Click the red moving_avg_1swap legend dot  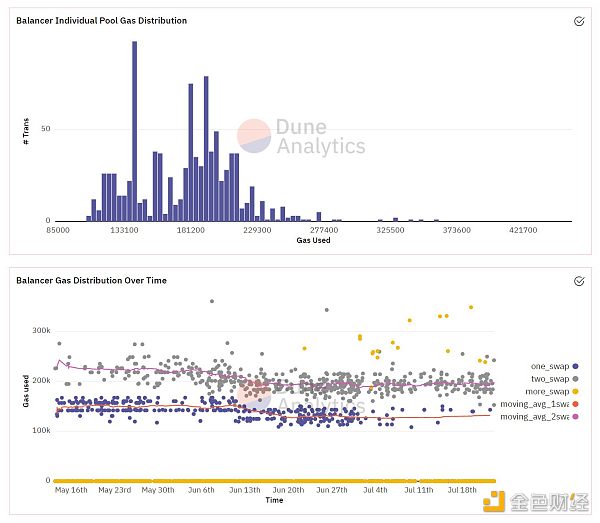577,404
